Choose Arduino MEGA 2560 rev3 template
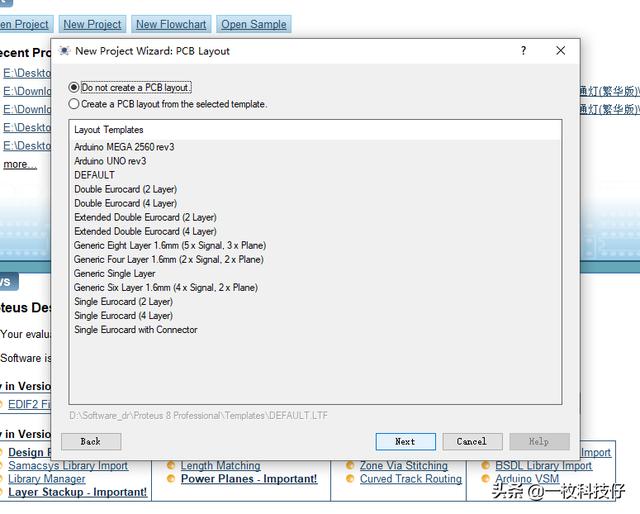The height and width of the screenshot is (514, 640). 124,147
